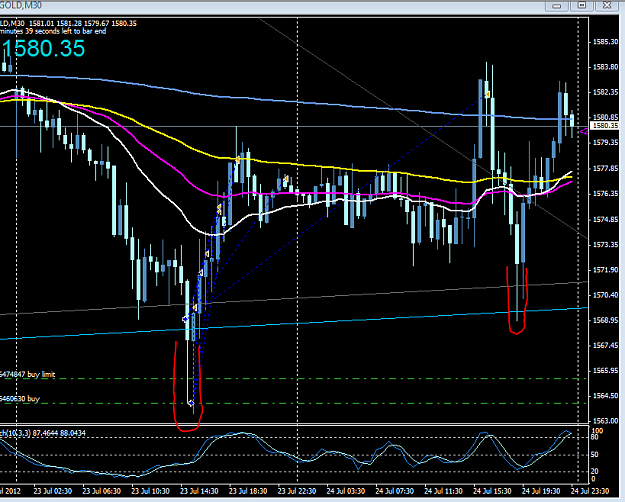The height and width of the screenshot is (502, 625).
Task: Click the 24 Jul 03:30 time label
Action: pos(346,491)
